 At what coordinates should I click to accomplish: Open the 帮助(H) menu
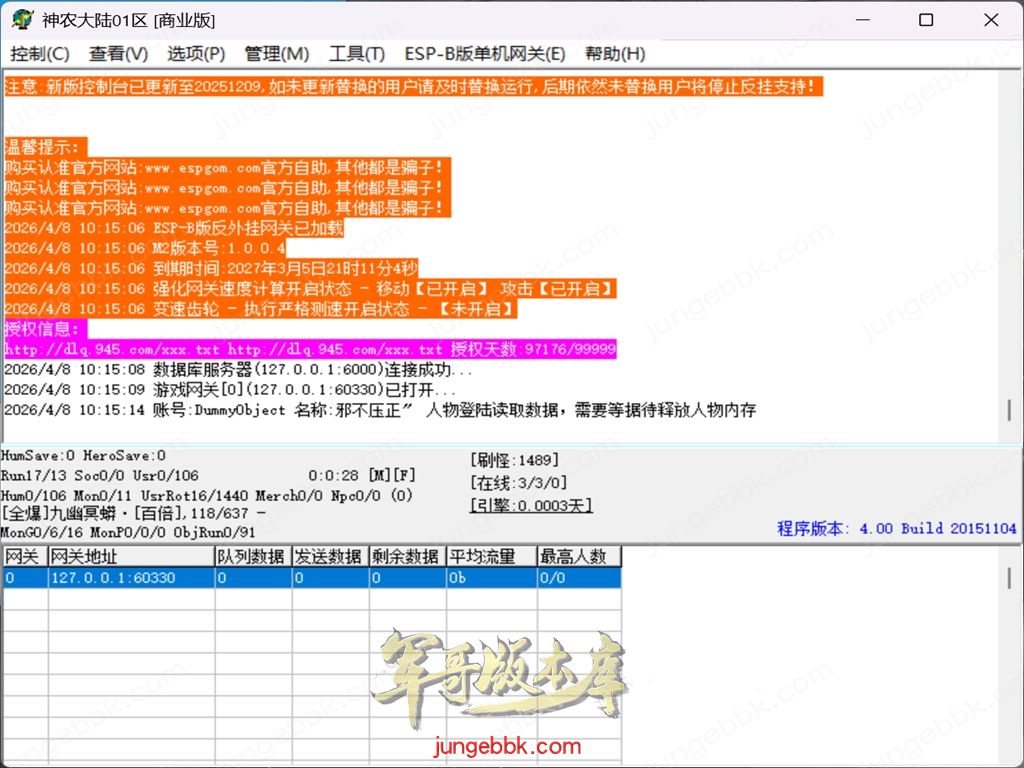[615, 54]
